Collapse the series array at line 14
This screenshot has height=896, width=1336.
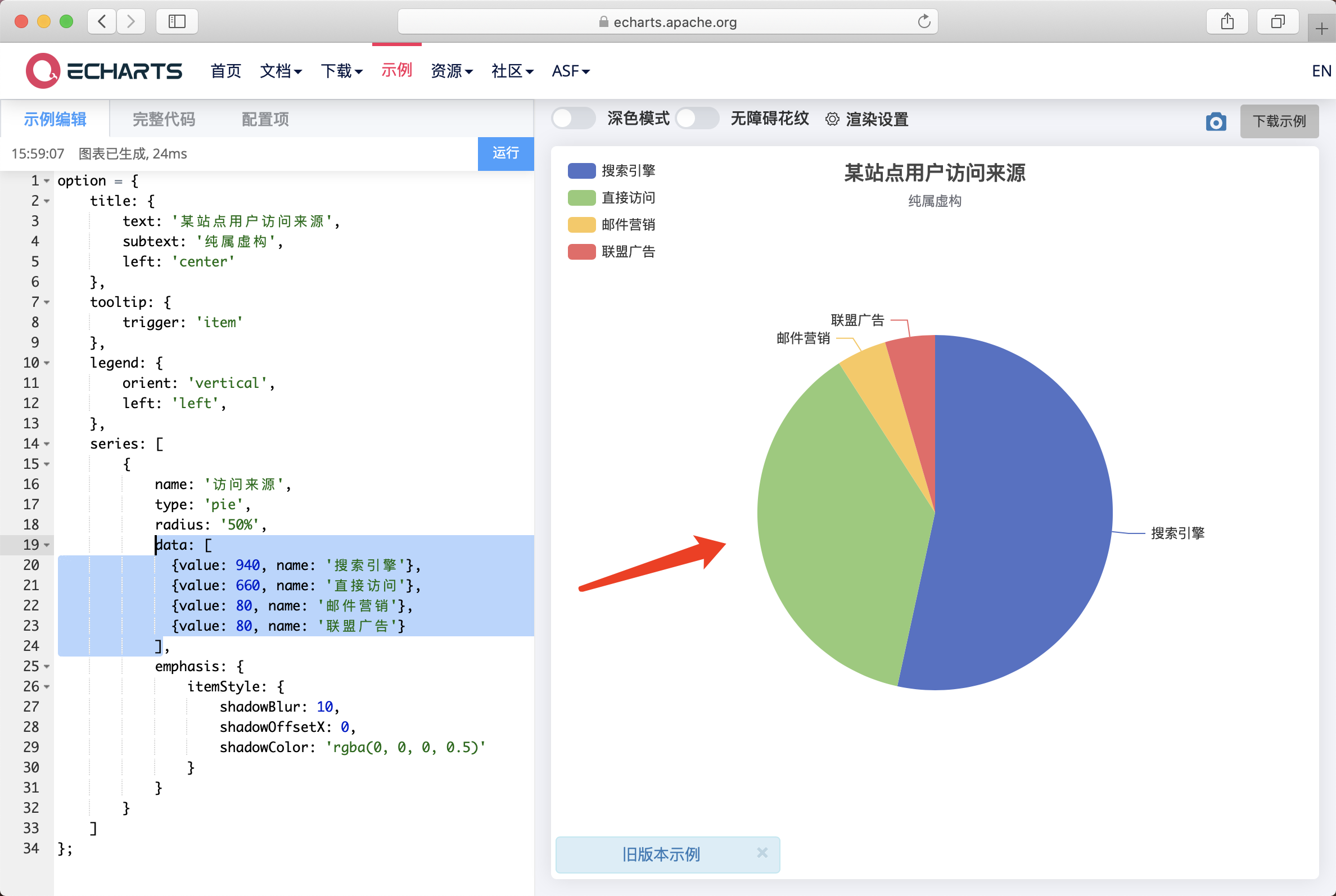tap(47, 444)
